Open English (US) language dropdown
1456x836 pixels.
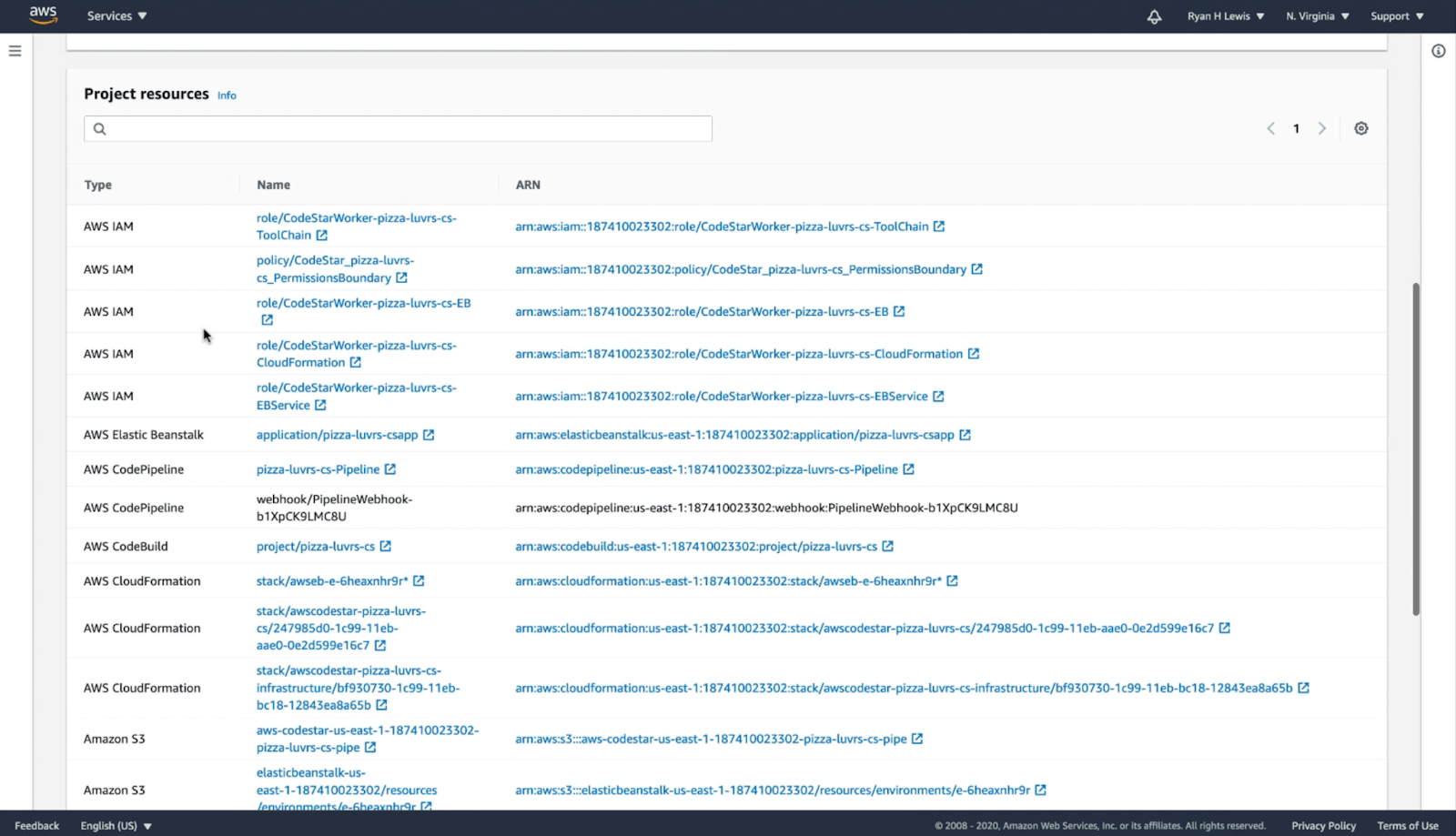point(116,826)
